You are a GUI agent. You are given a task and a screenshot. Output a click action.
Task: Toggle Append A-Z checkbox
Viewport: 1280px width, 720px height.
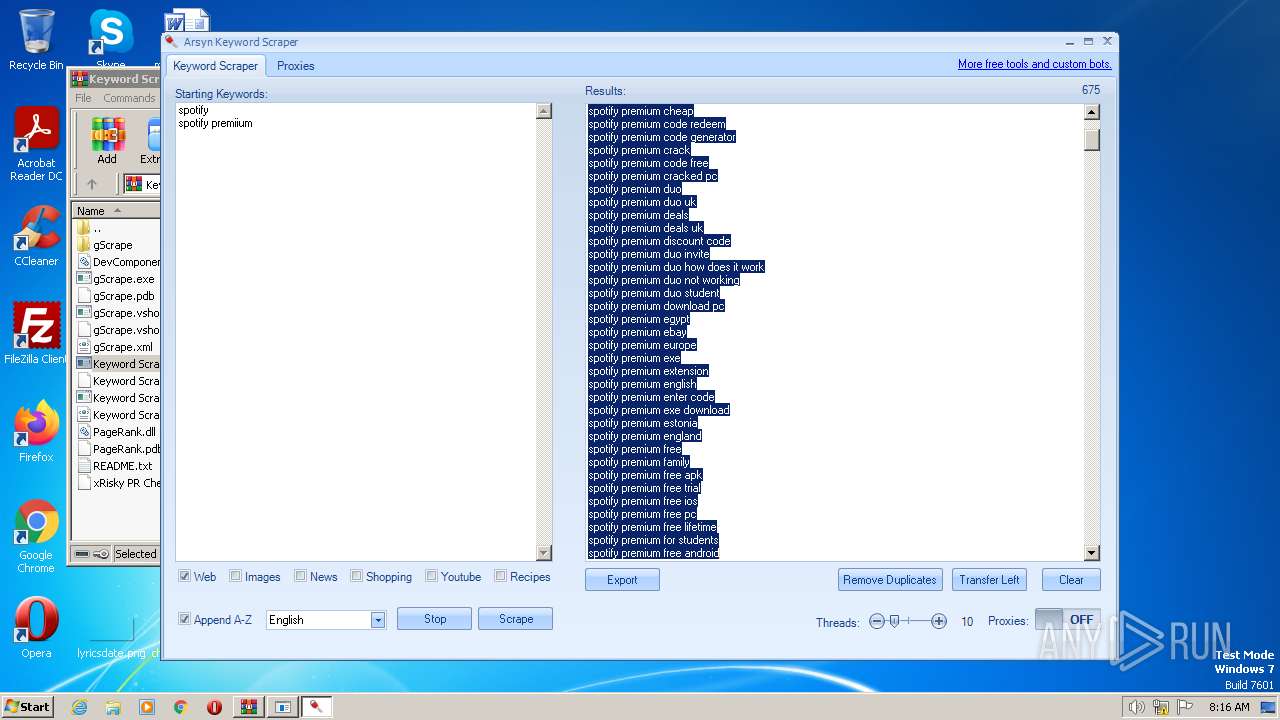pos(185,619)
